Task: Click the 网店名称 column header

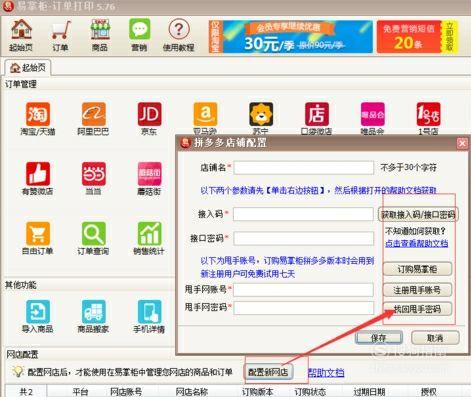Action: [192, 392]
